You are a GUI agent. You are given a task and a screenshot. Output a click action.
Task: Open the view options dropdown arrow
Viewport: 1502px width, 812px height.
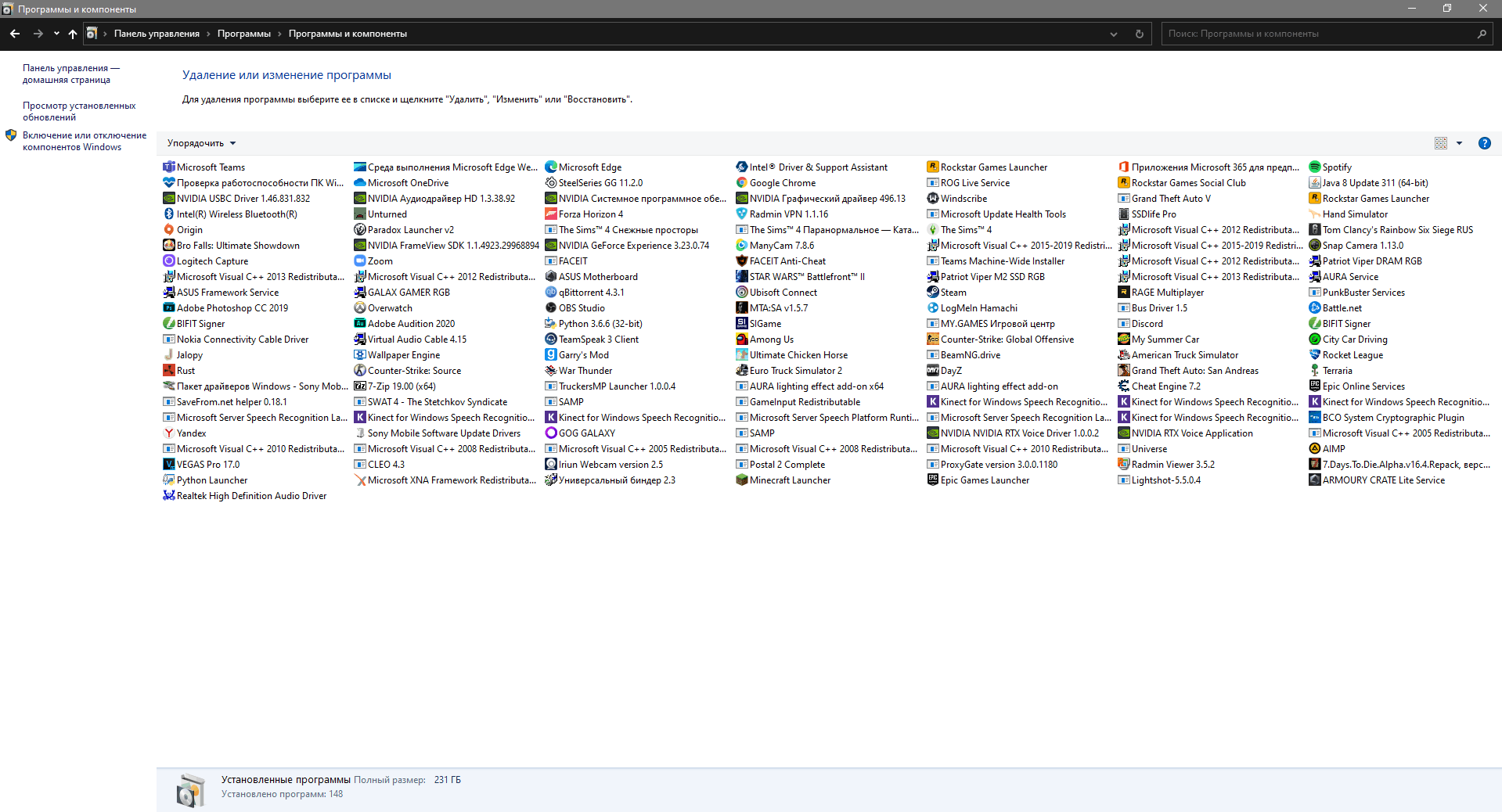click(x=1460, y=143)
